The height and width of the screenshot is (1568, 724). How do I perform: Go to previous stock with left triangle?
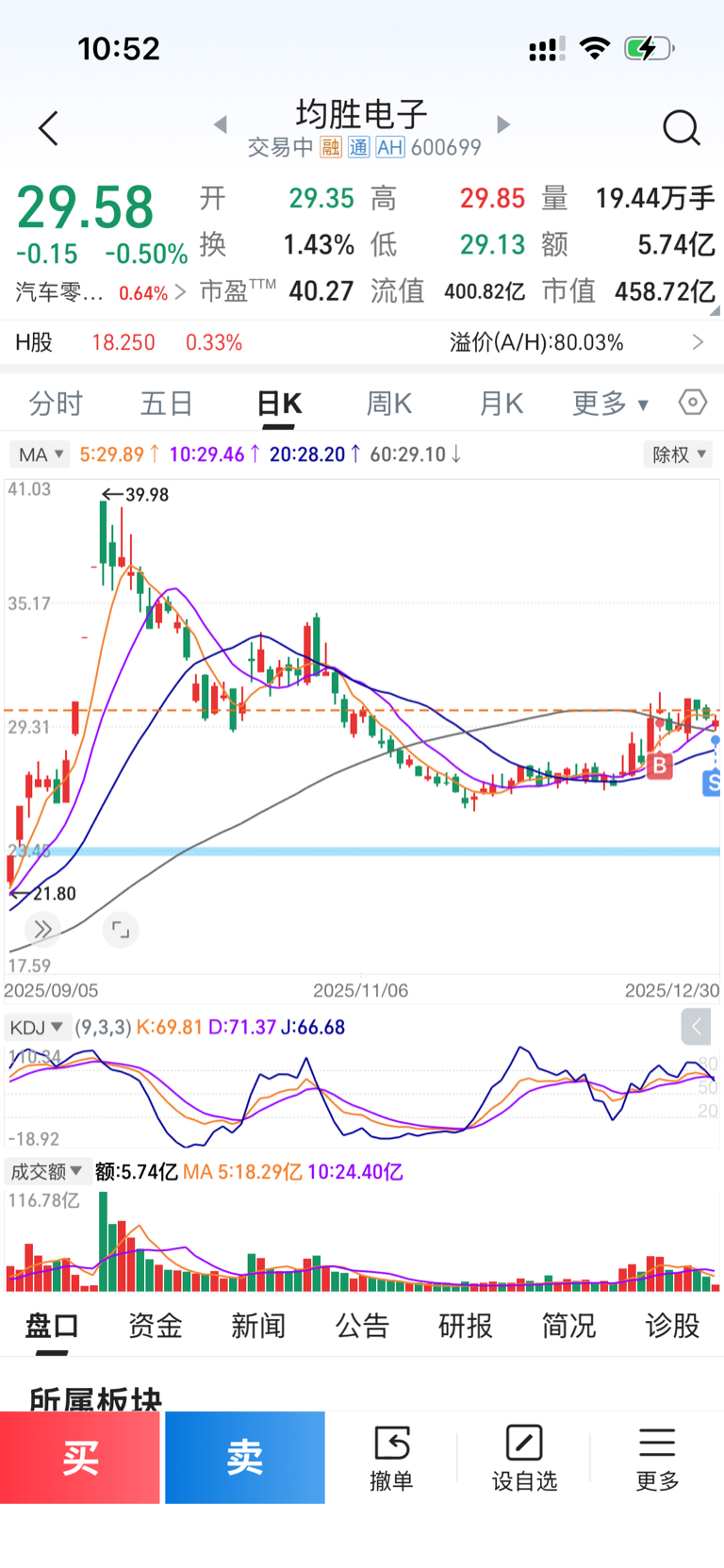coord(221,124)
